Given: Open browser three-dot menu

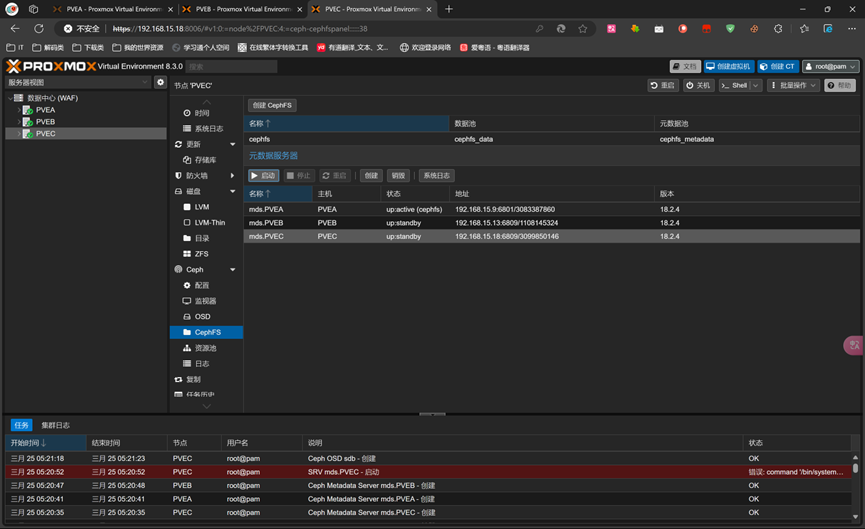Looking at the screenshot, I should click(x=852, y=29).
